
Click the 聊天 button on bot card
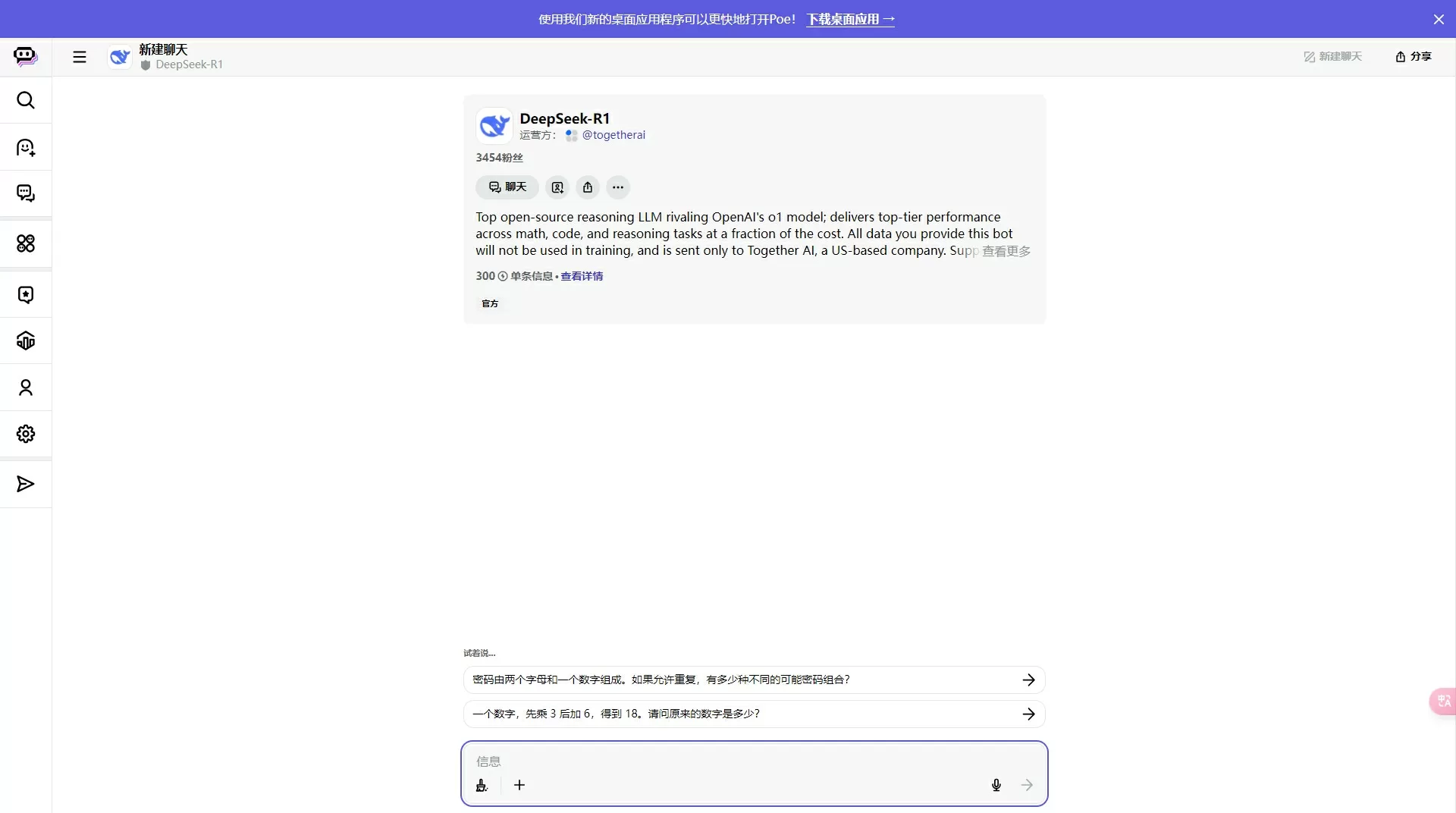(507, 187)
